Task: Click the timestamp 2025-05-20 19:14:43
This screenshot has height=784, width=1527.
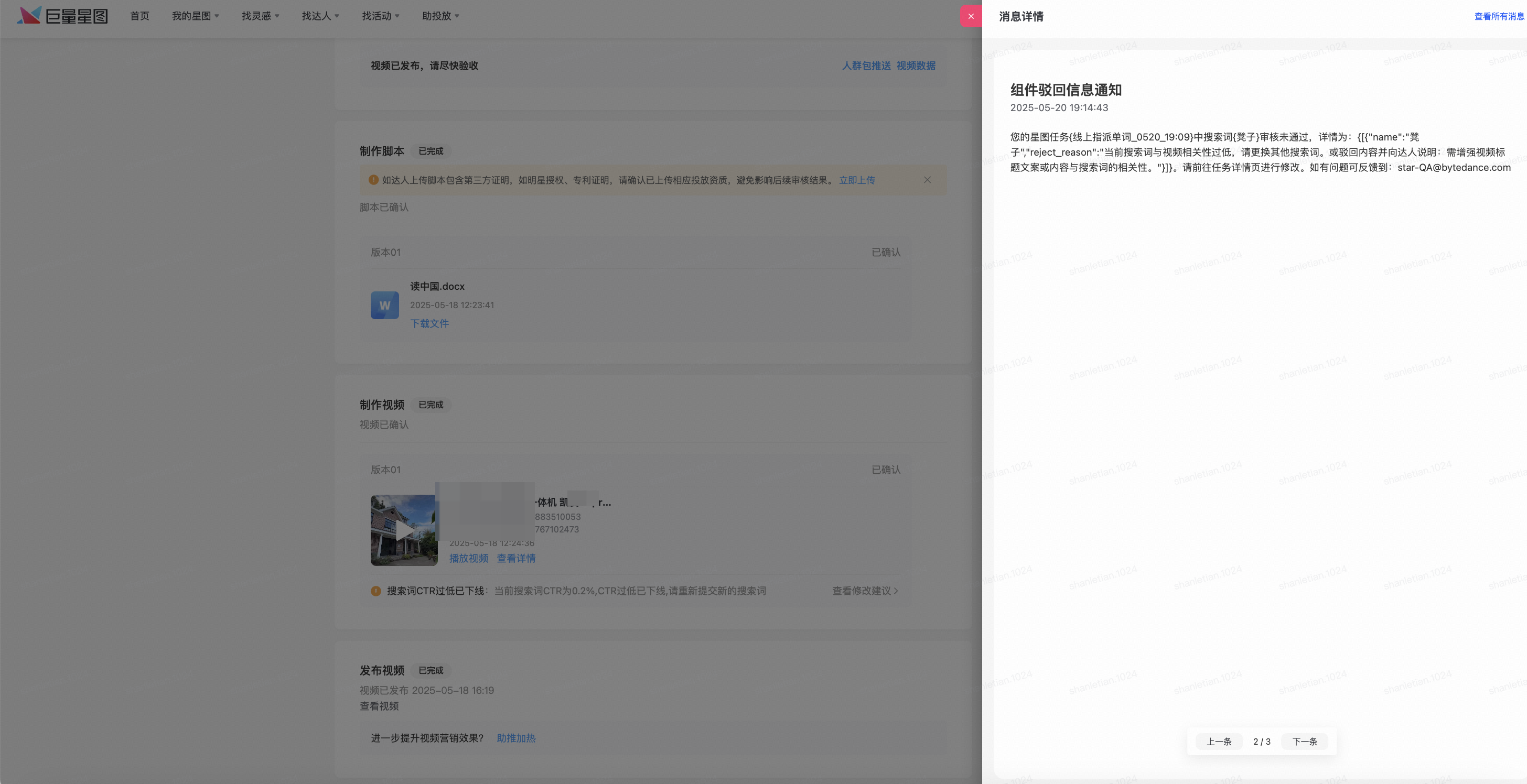Action: coord(1059,108)
